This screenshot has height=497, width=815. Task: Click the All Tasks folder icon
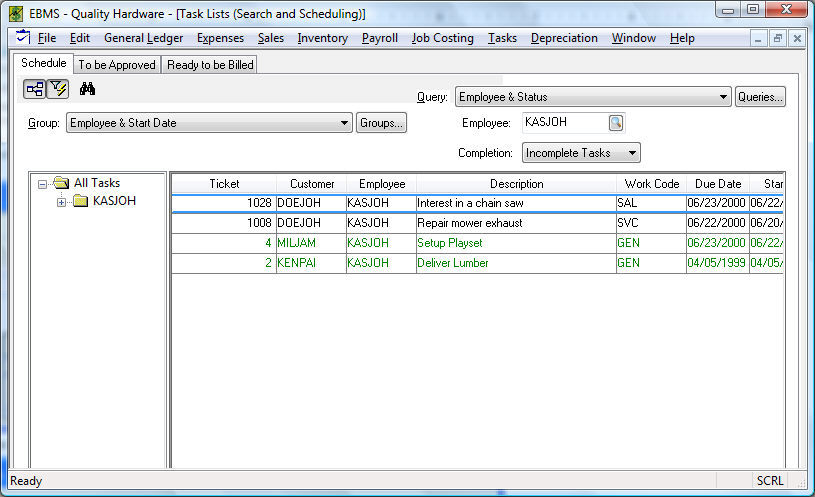coord(61,183)
